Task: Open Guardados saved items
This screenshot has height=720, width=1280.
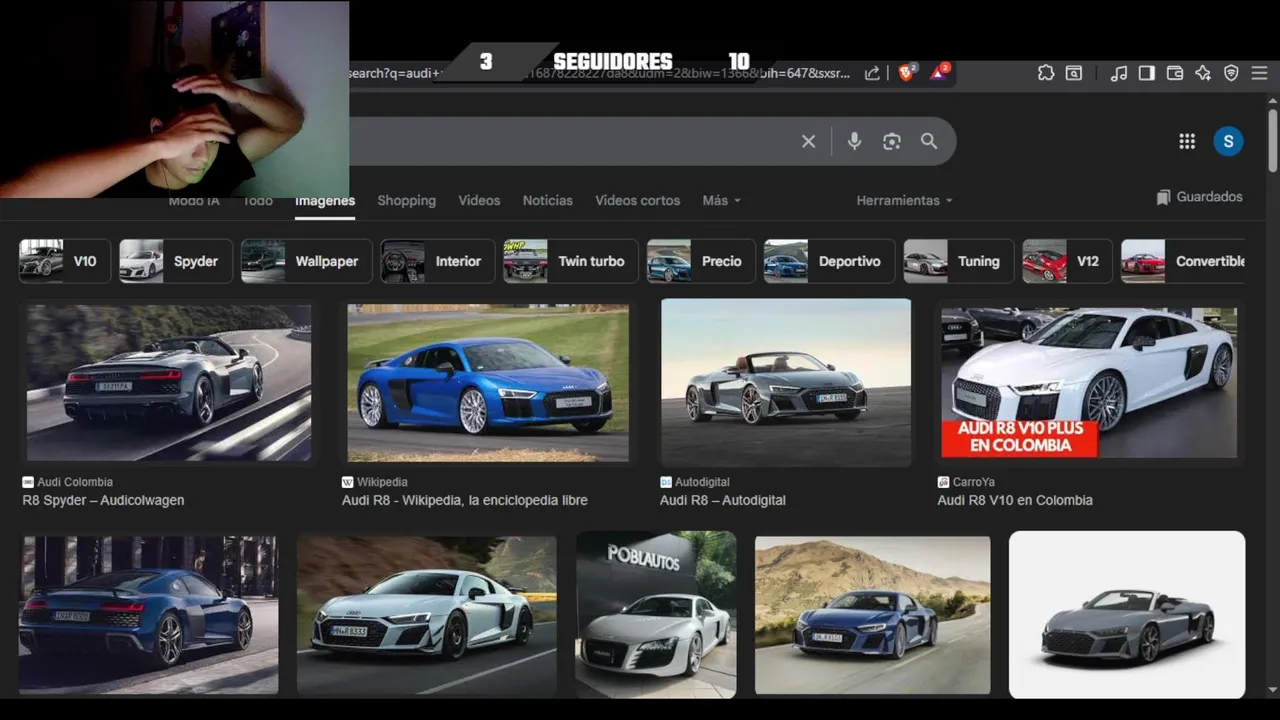Action: [x=1199, y=197]
